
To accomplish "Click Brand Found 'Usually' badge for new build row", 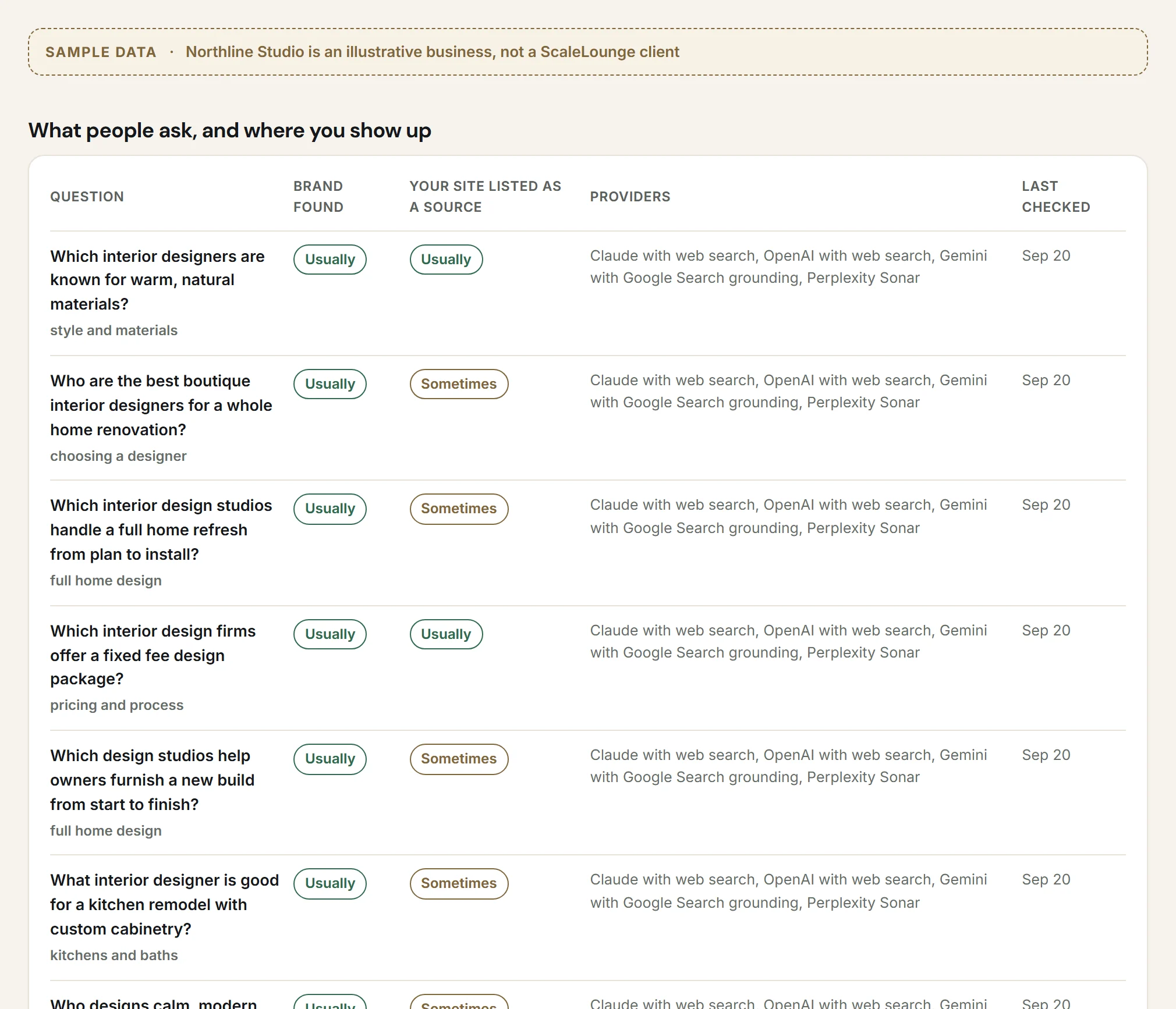I will click(x=330, y=759).
